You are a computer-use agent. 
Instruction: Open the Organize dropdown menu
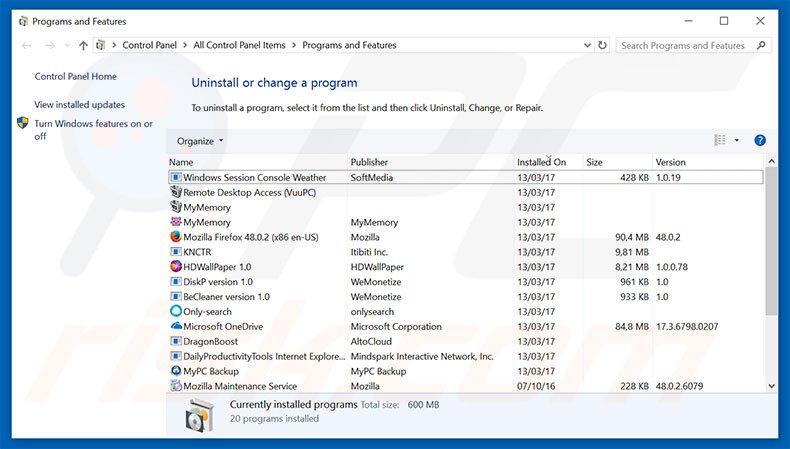(200, 141)
